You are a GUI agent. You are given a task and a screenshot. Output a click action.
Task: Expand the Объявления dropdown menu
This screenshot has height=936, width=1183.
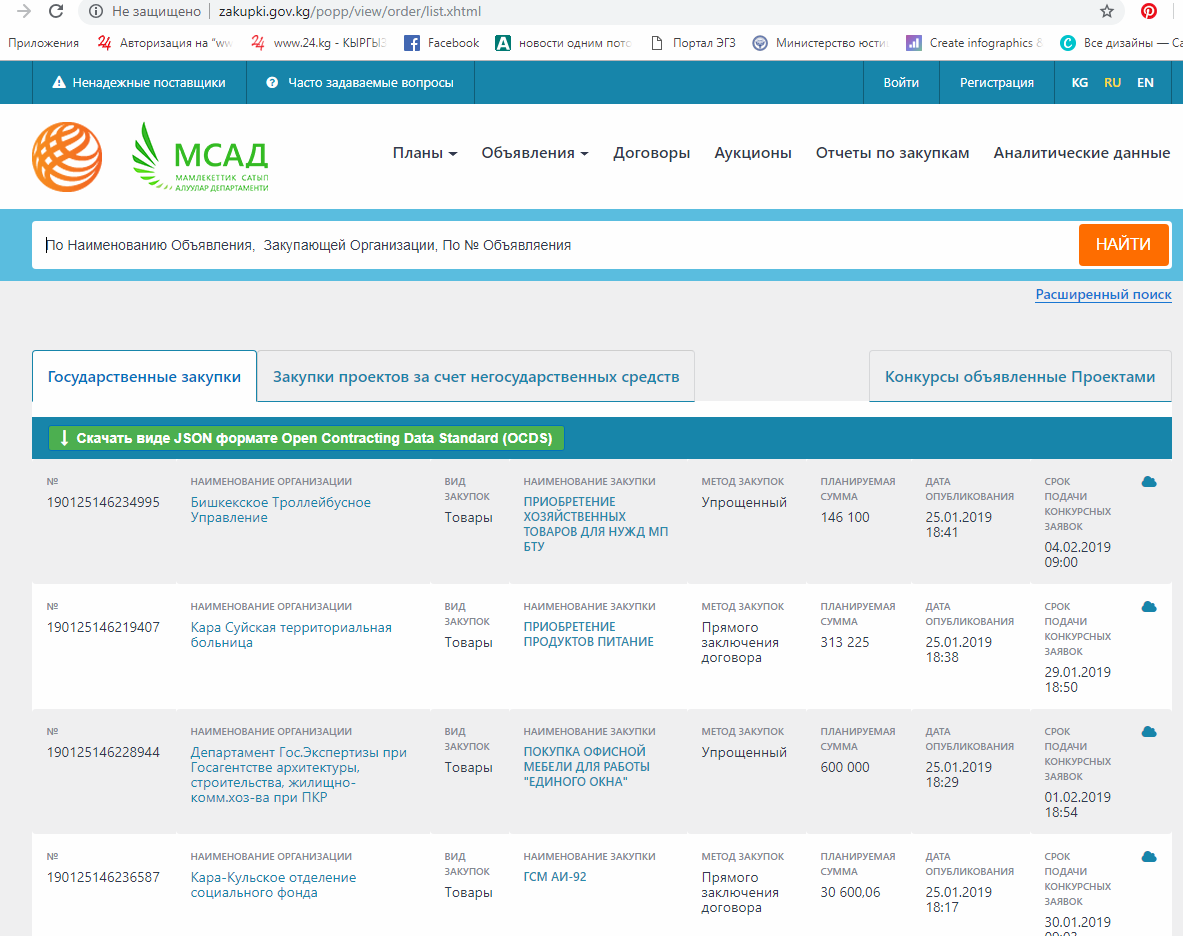click(534, 153)
